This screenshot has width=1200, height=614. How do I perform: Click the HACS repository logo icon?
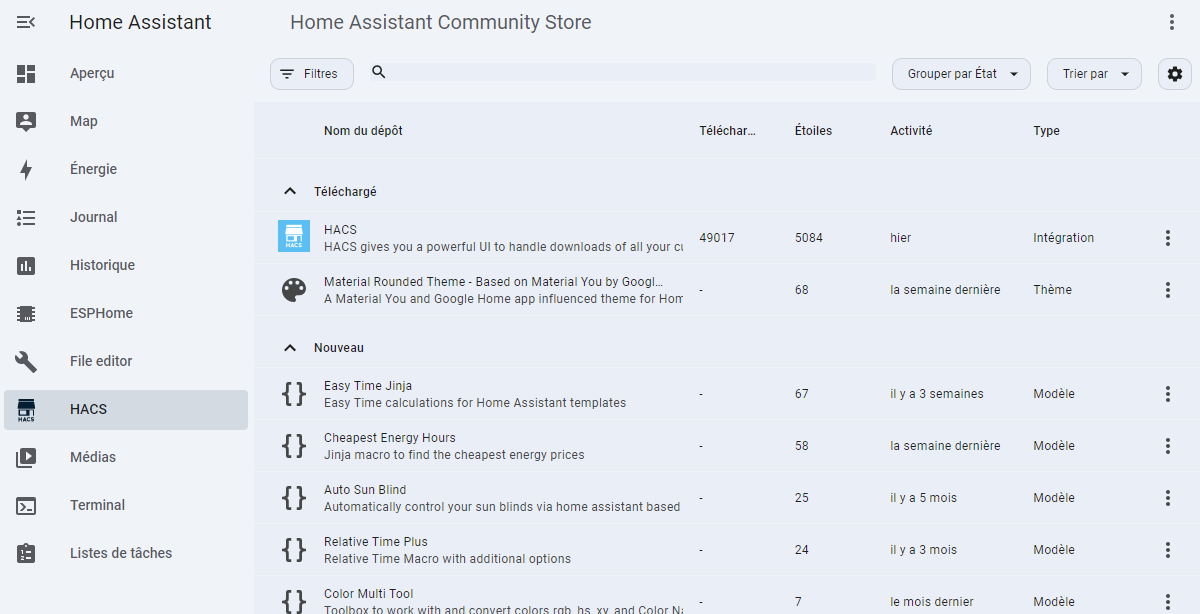[x=294, y=236]
